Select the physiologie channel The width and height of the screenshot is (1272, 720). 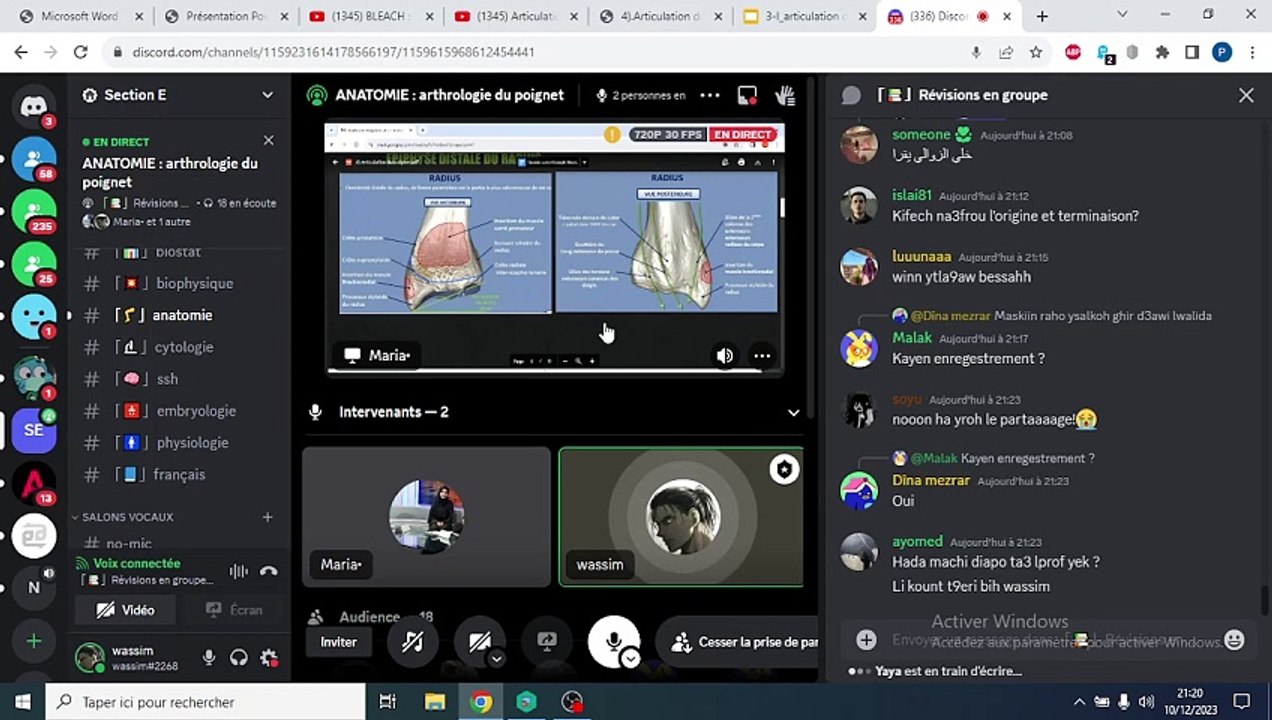192,442
